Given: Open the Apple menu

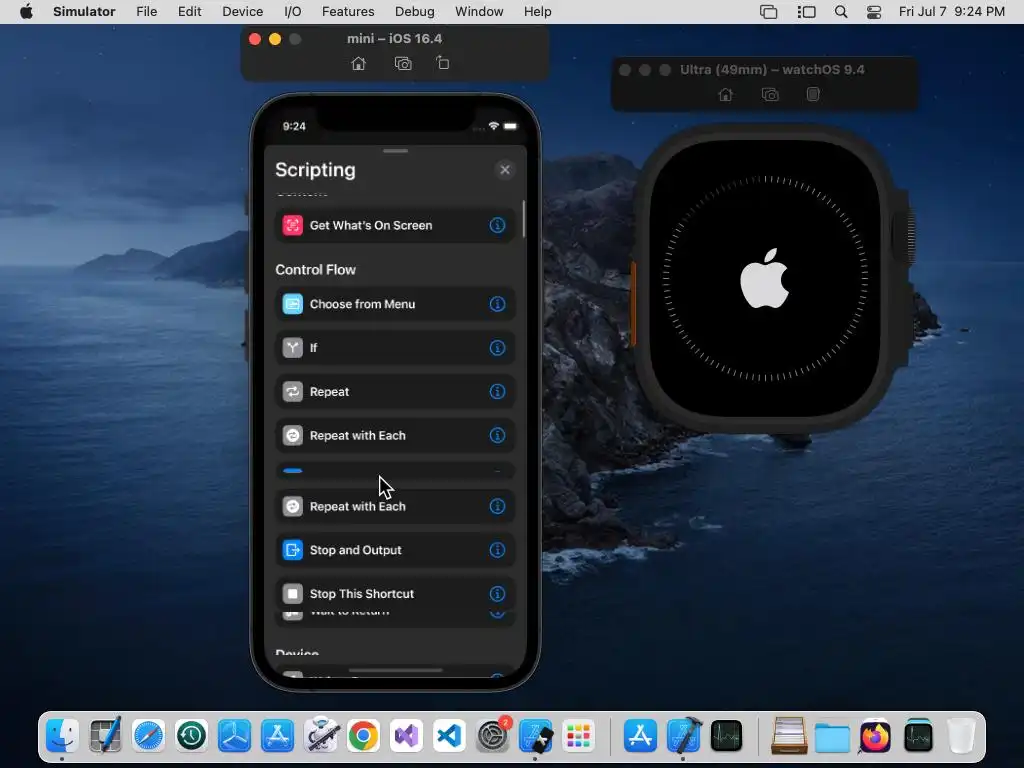Looking at the screenshot, I should tap(26, 12).
